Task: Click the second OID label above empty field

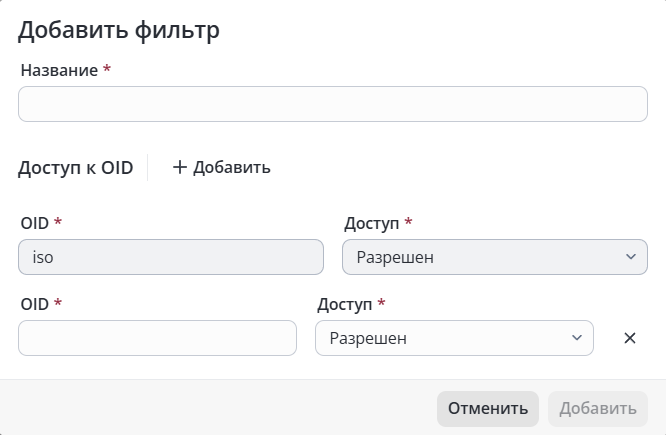Action: [35, 305]
